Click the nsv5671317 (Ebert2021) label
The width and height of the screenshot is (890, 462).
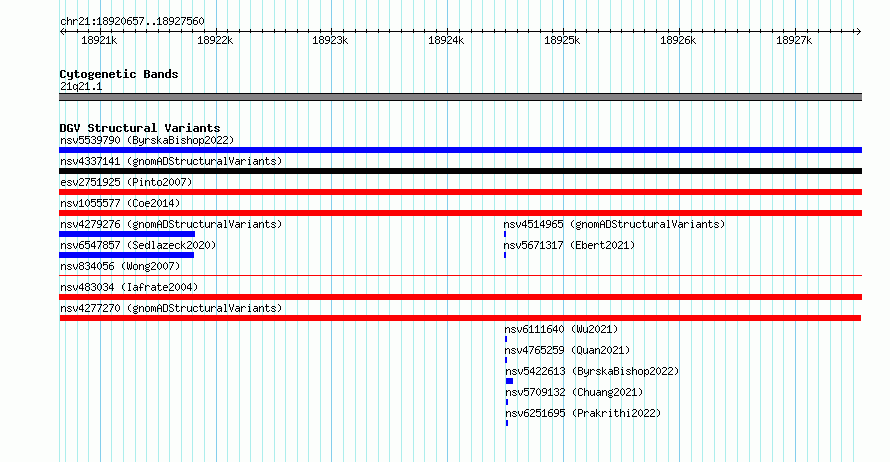coord(569,245)
